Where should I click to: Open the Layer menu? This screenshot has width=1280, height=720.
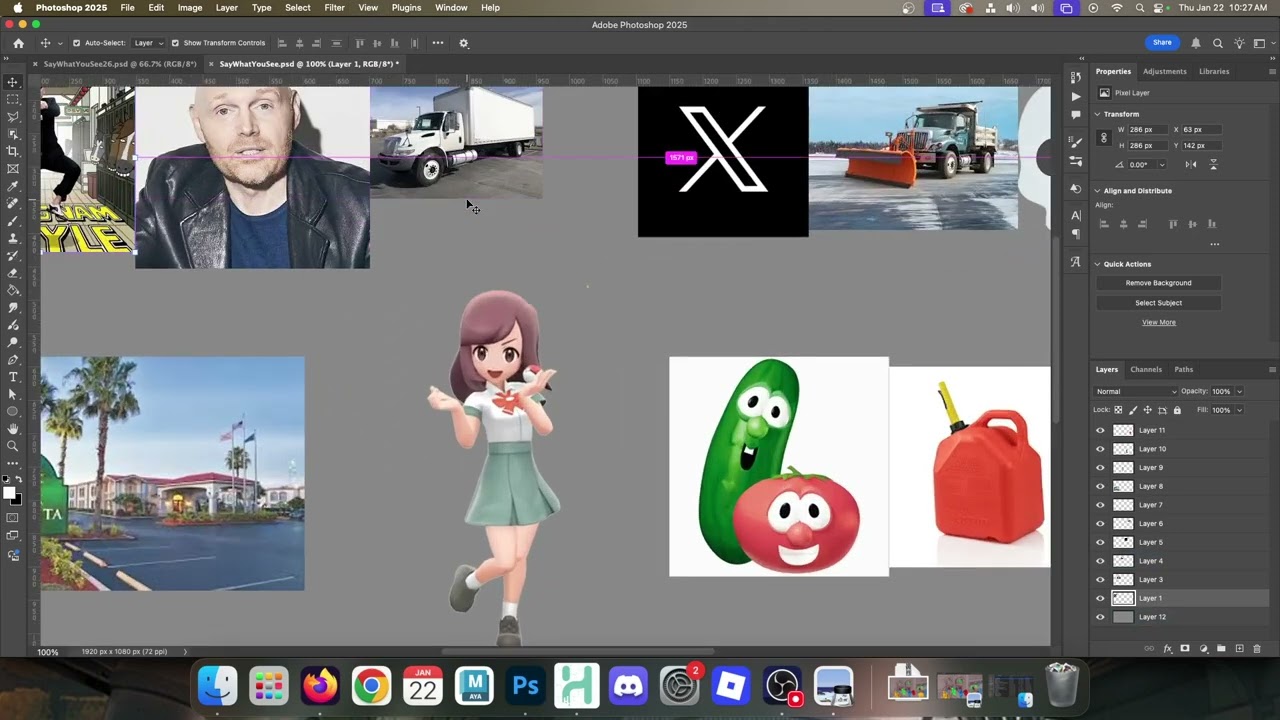coord(227,7)
